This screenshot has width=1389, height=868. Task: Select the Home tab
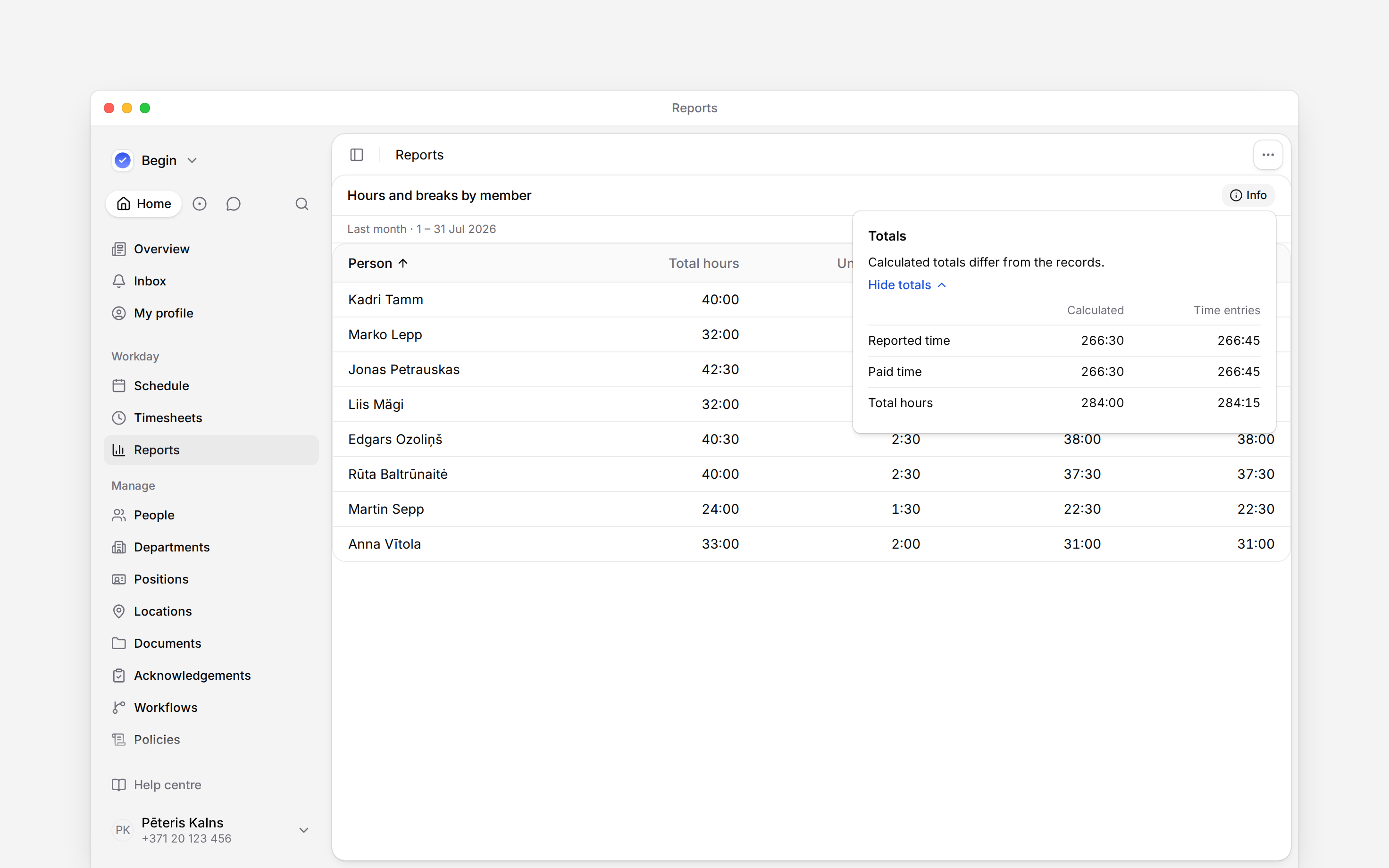tap(143, 204)
